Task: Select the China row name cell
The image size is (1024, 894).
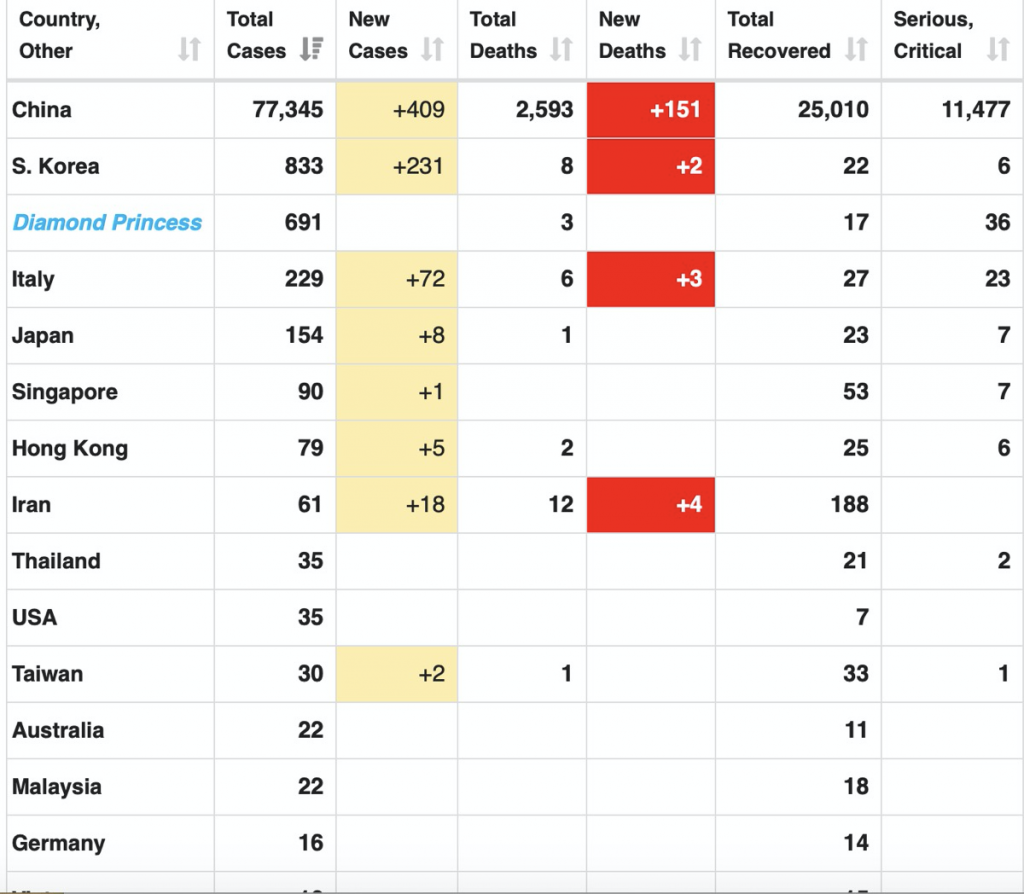Action: click(x=42, y=110)
